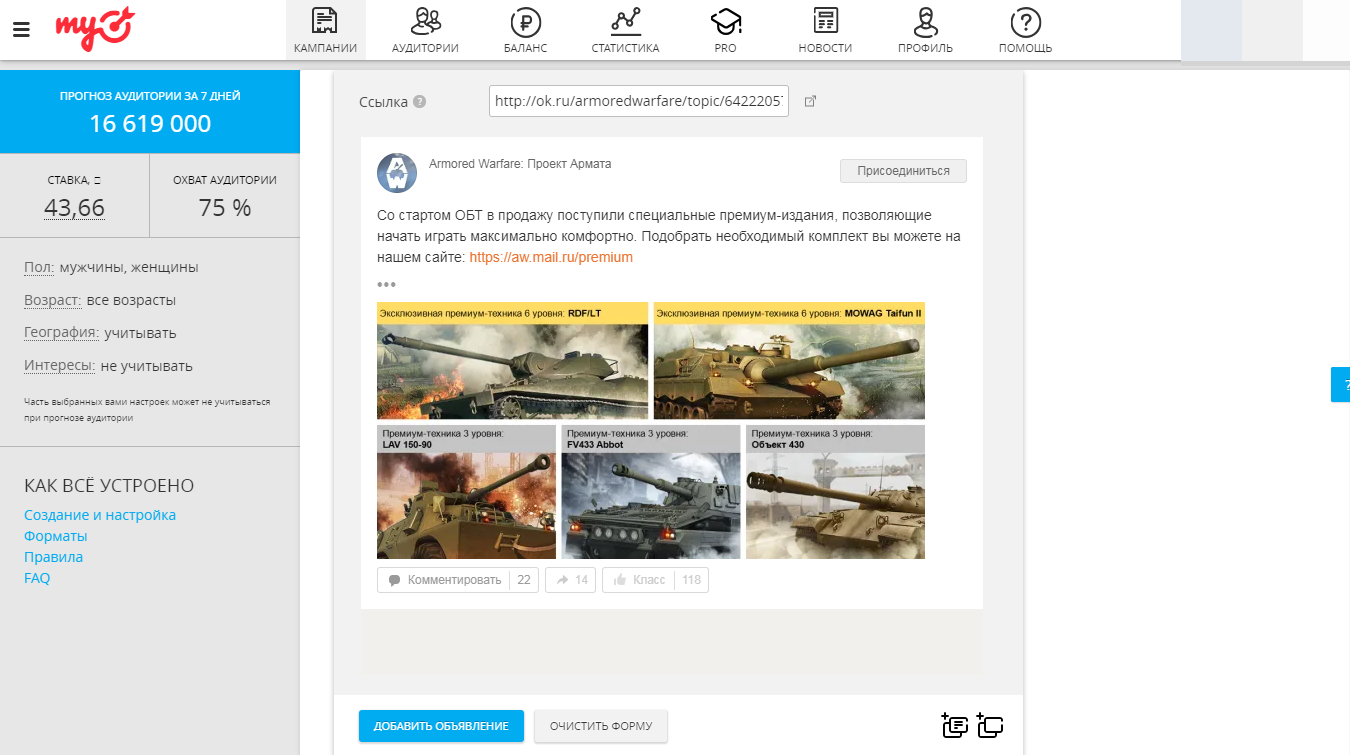Click the add ad copy icon with lines
The width and height of the screenshot is (1350, 755).
tap(955, 726)
